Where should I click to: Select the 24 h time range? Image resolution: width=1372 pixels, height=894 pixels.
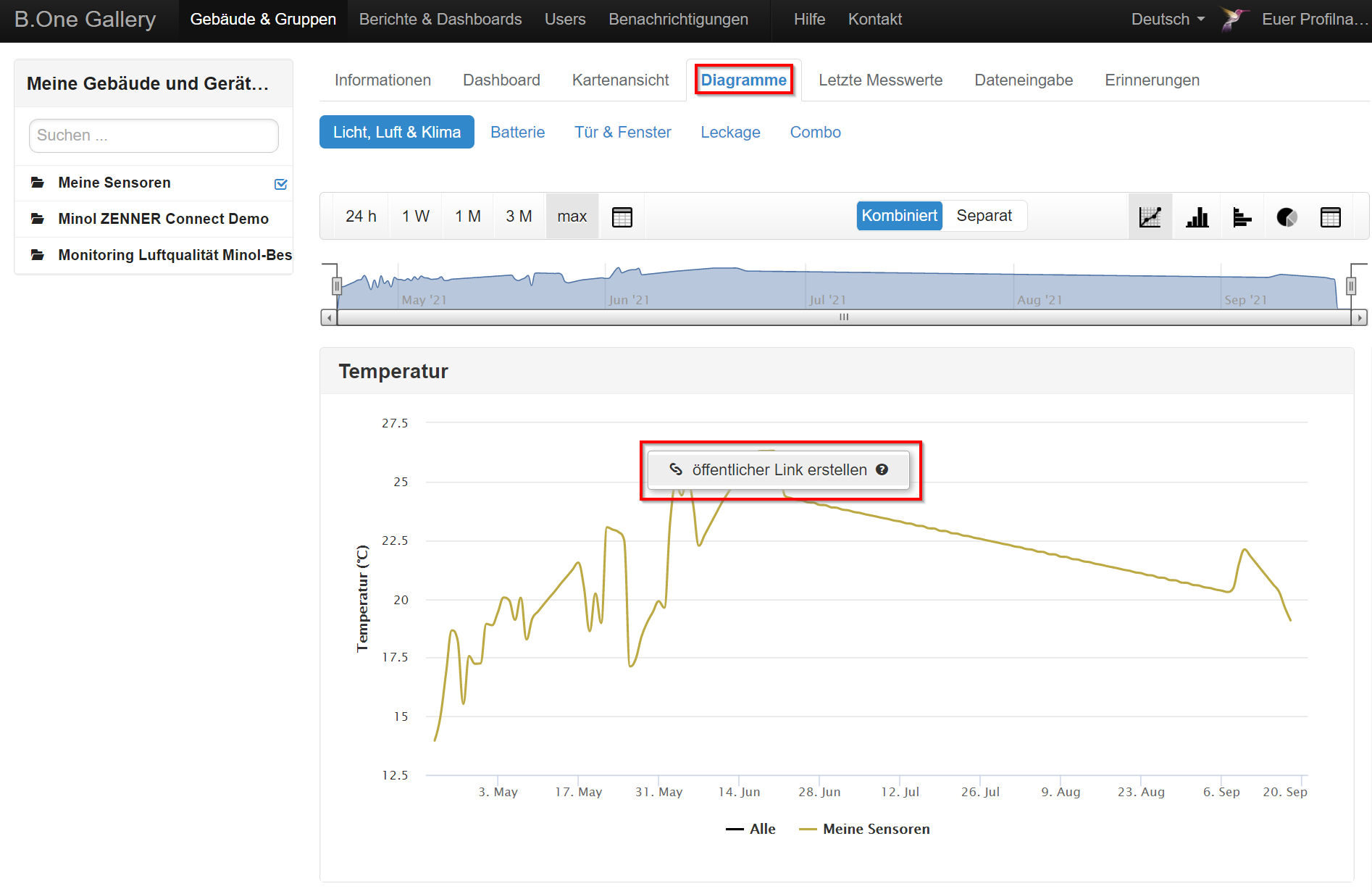(x=361, y=216)
